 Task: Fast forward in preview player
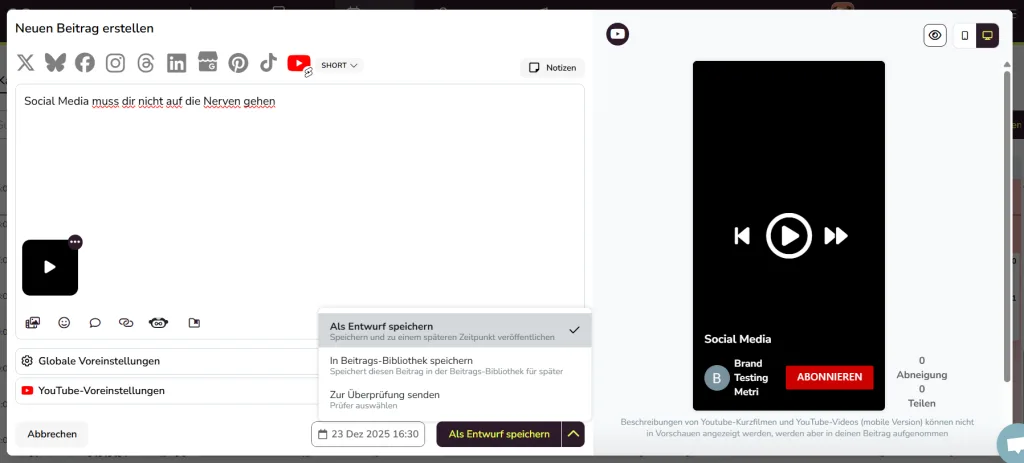[x=836, y=236]
